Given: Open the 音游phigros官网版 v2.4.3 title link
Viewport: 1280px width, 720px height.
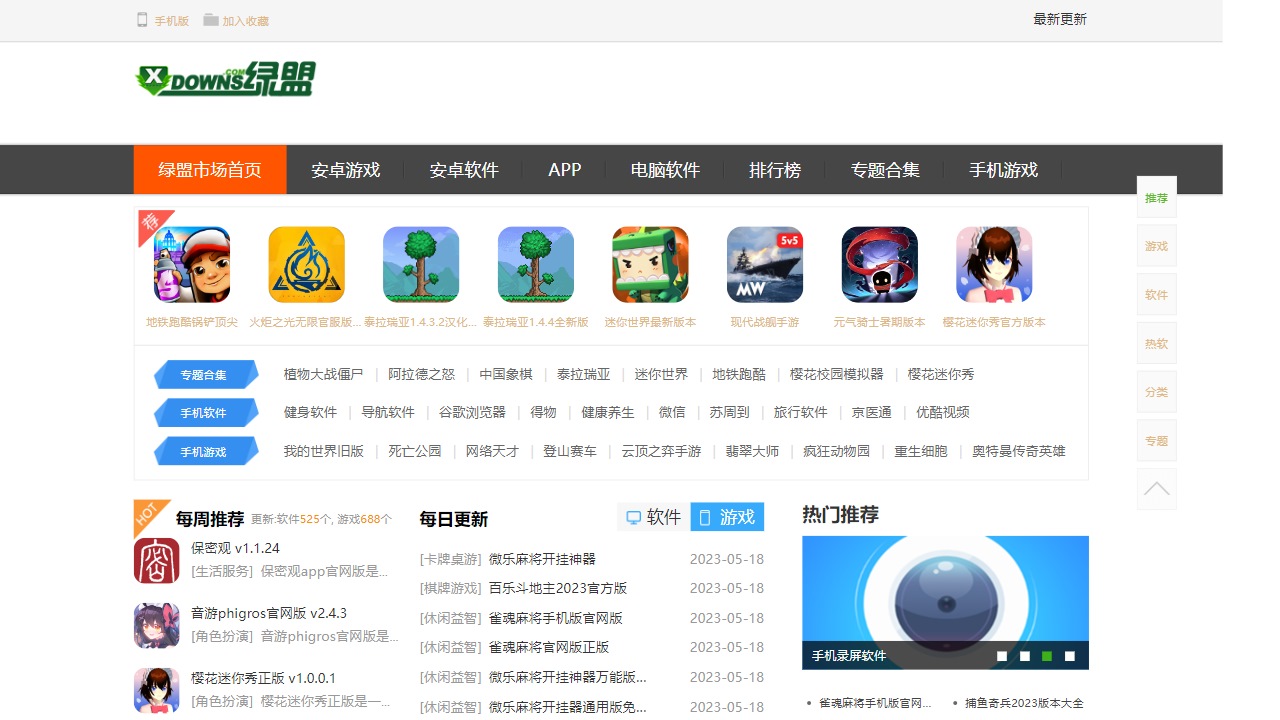Looking at the screenshot, I should click(x=269, y=613).
